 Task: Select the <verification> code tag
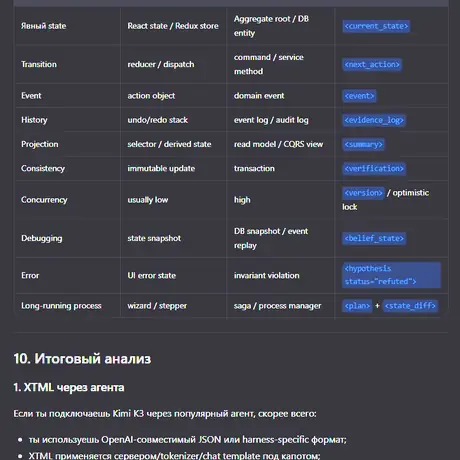point(374,168)
